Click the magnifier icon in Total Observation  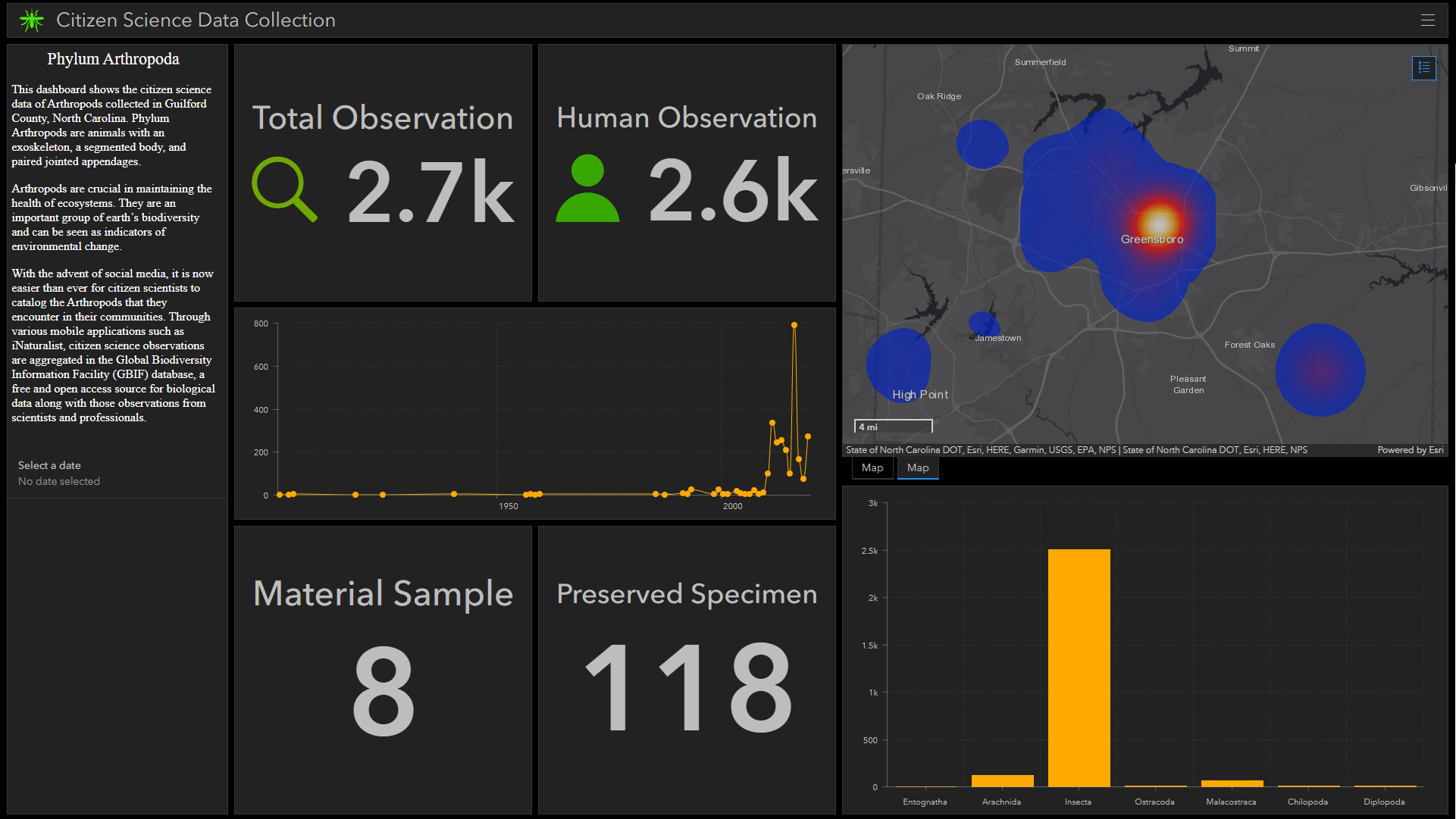click(284, 189)
